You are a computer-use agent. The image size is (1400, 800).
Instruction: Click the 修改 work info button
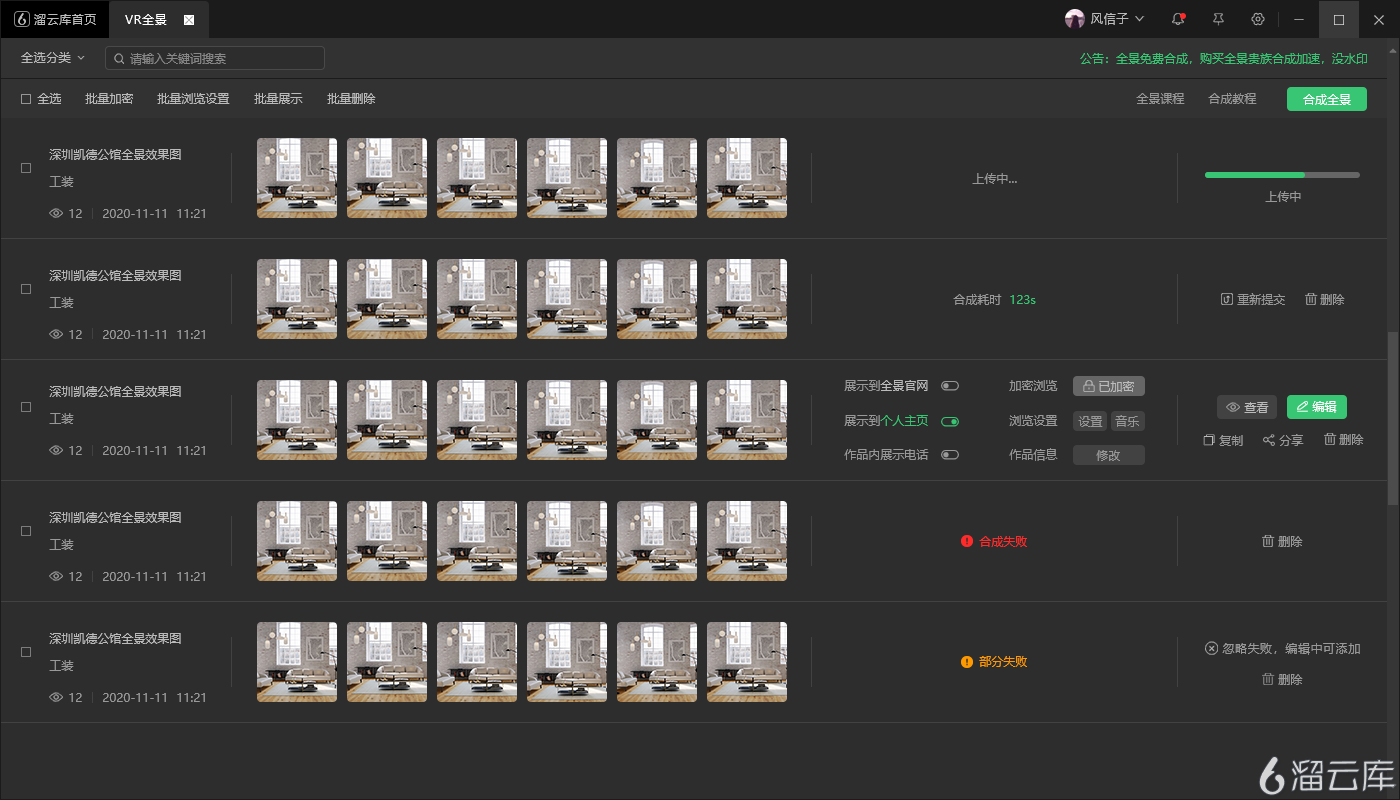[1109, 455]
